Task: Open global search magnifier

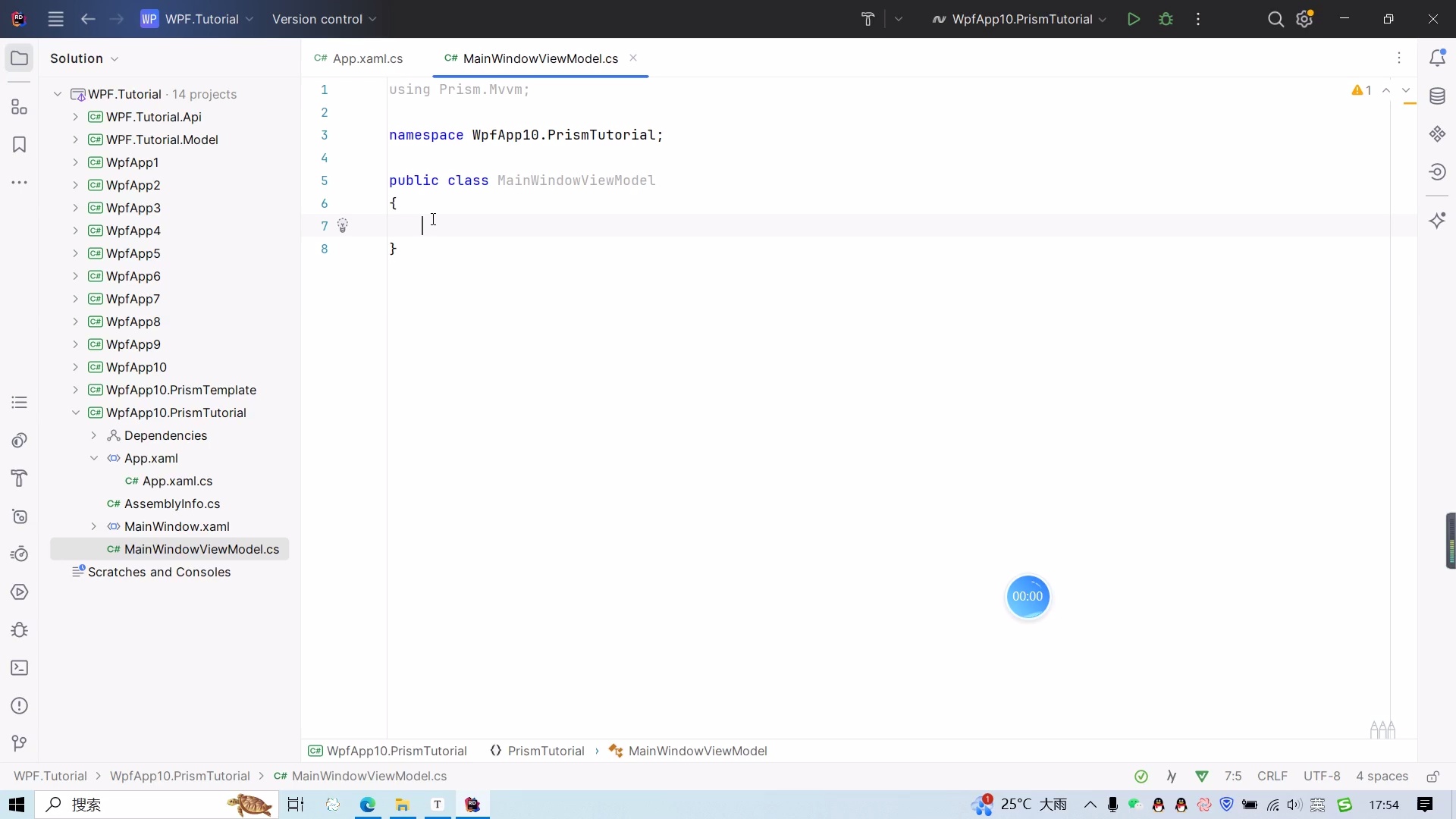Action: (1276, 19)
